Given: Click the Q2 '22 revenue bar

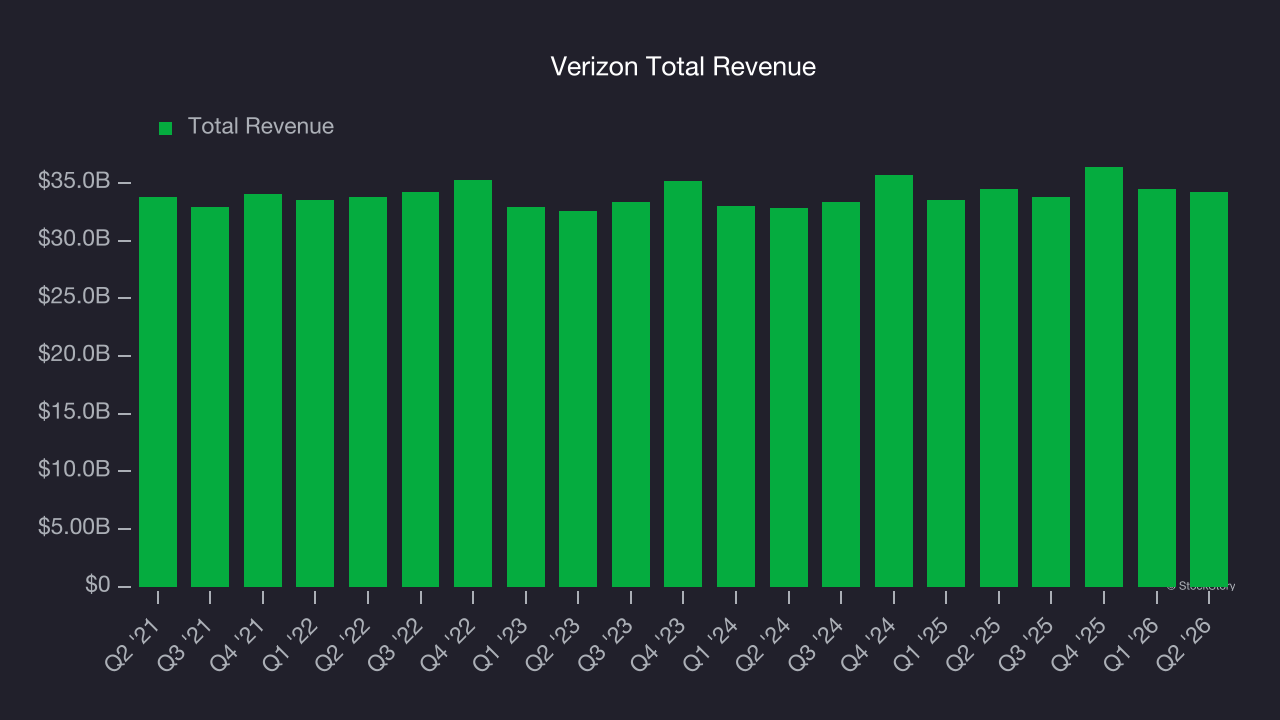Looking at the screenshot, I should click(368, 392).
